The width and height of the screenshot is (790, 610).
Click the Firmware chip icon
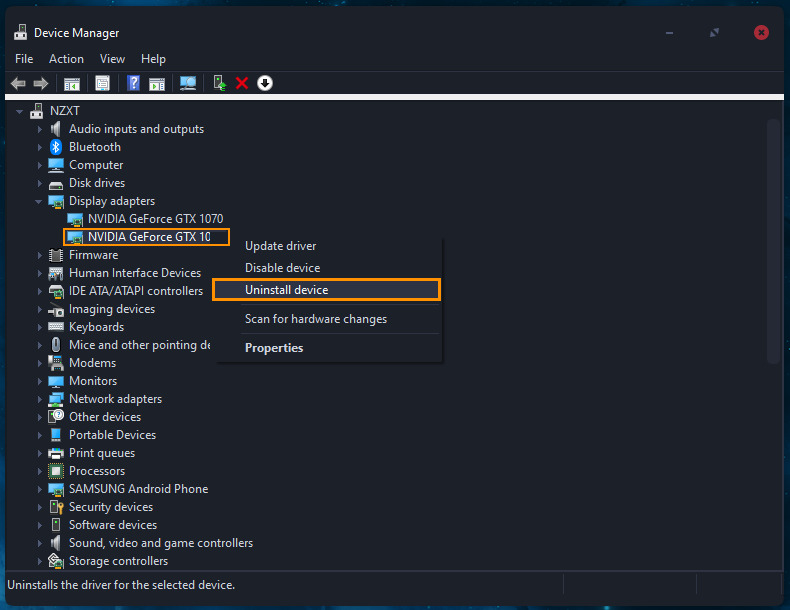pos(56,255)
